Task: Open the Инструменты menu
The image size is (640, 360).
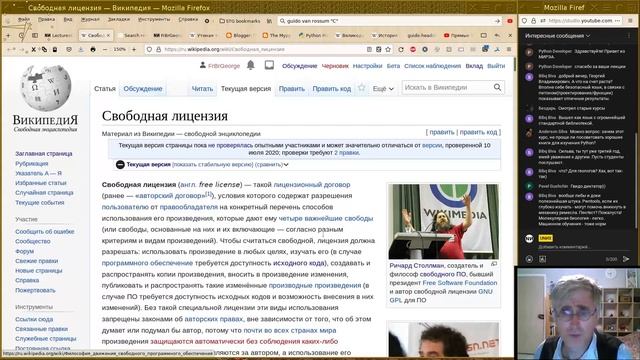Action: (x=154, y=20)
